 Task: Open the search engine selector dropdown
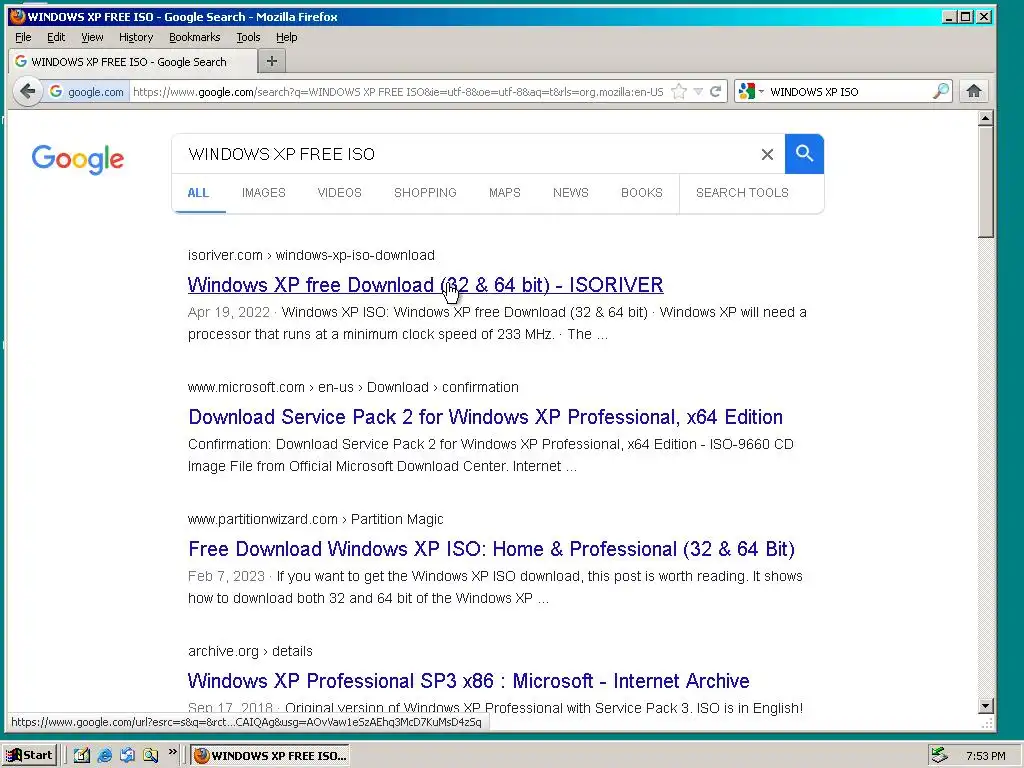[750, 91]
